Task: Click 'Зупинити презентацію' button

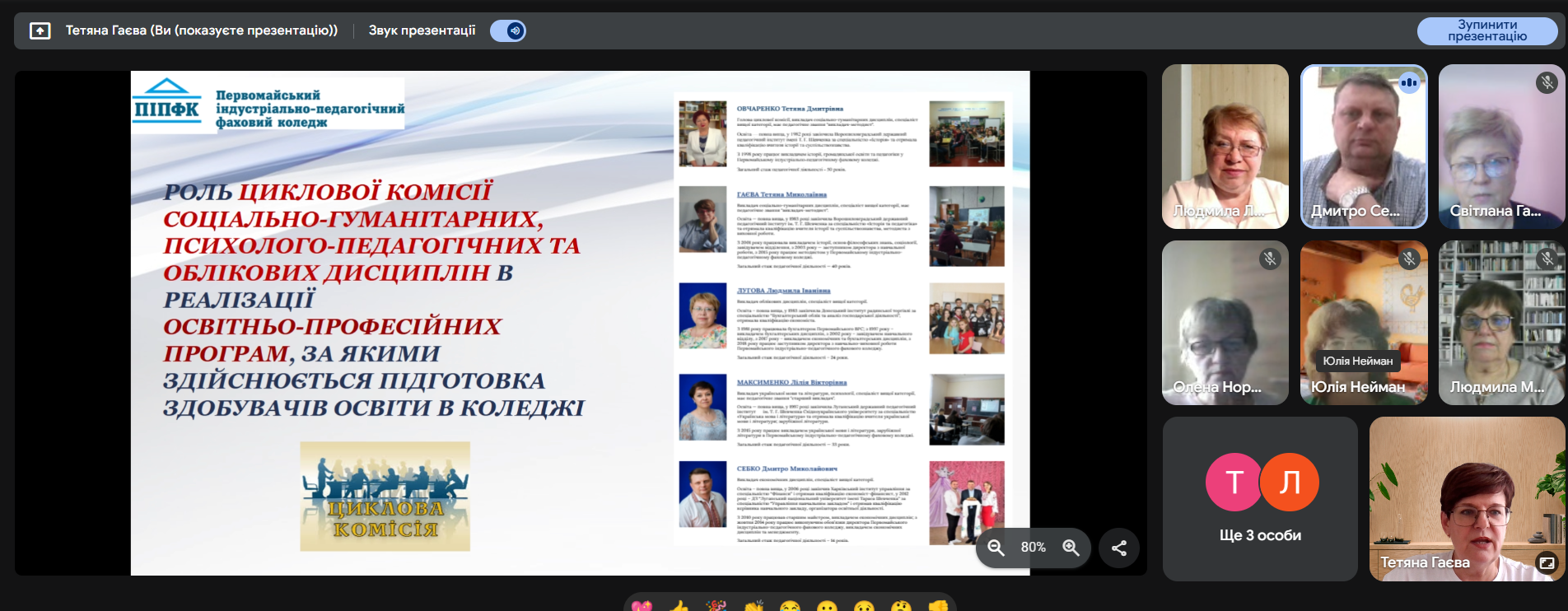Action: tap(1487, 31)
